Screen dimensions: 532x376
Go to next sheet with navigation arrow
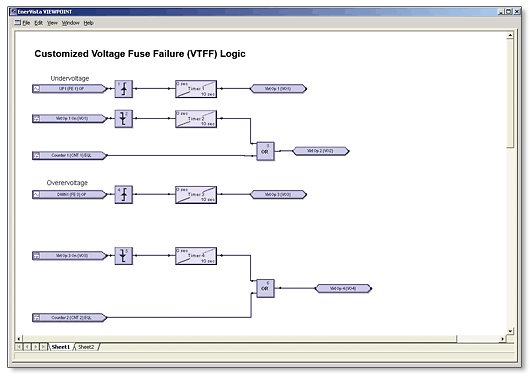35,347
